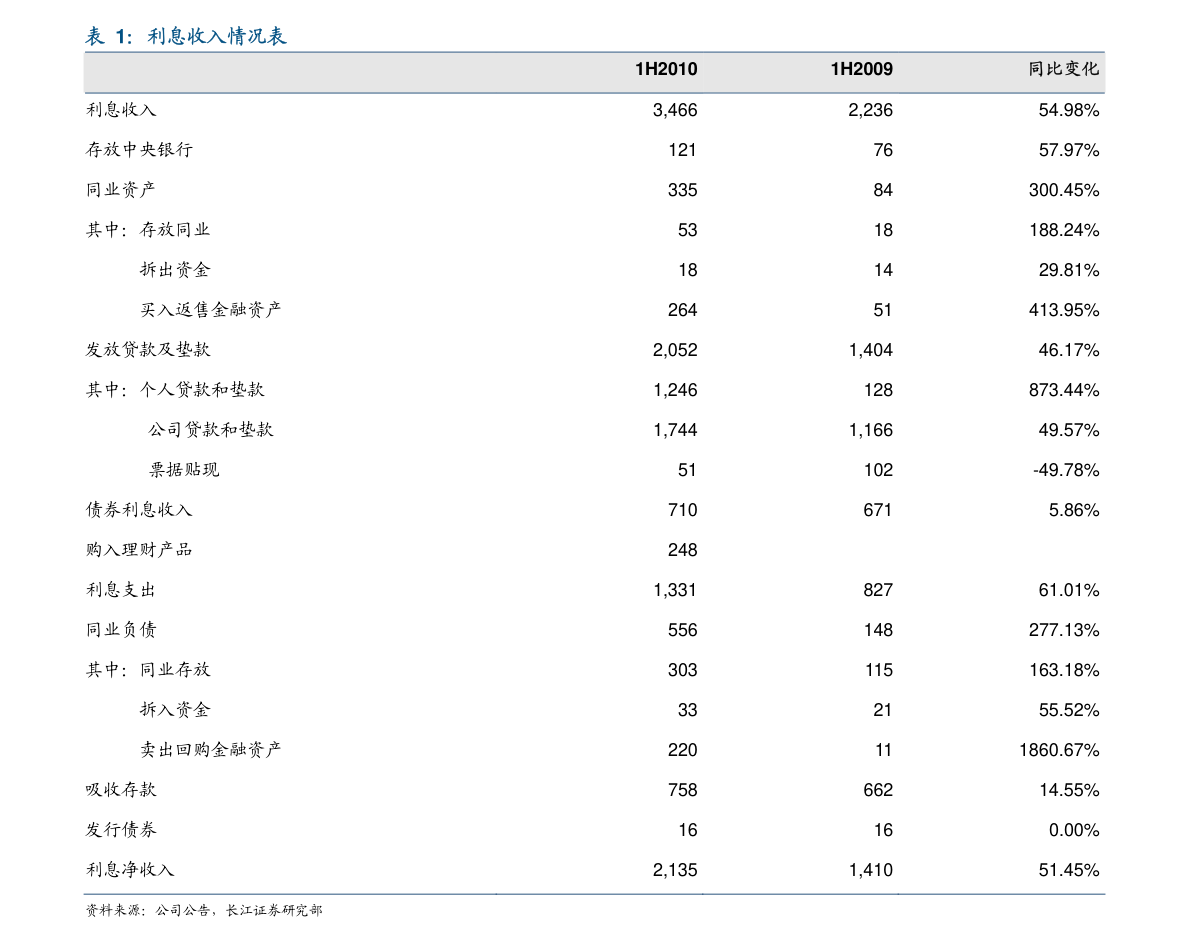Click the 购入理财产品 row label
Image resolution: width=1191 pixels, height=938 pixels.
click(139, 549)
